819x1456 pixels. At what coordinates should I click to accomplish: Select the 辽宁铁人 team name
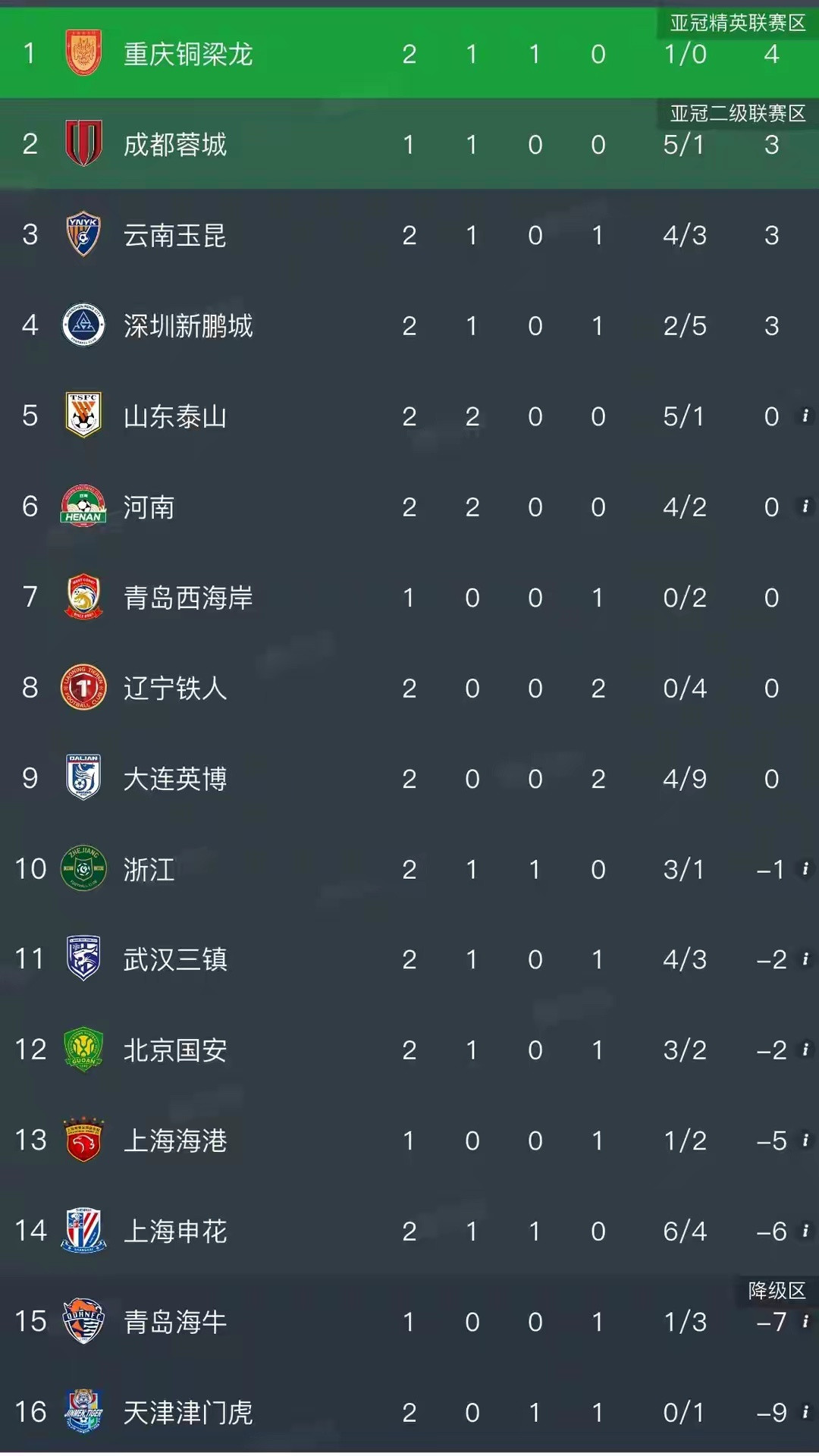point(174,689)
